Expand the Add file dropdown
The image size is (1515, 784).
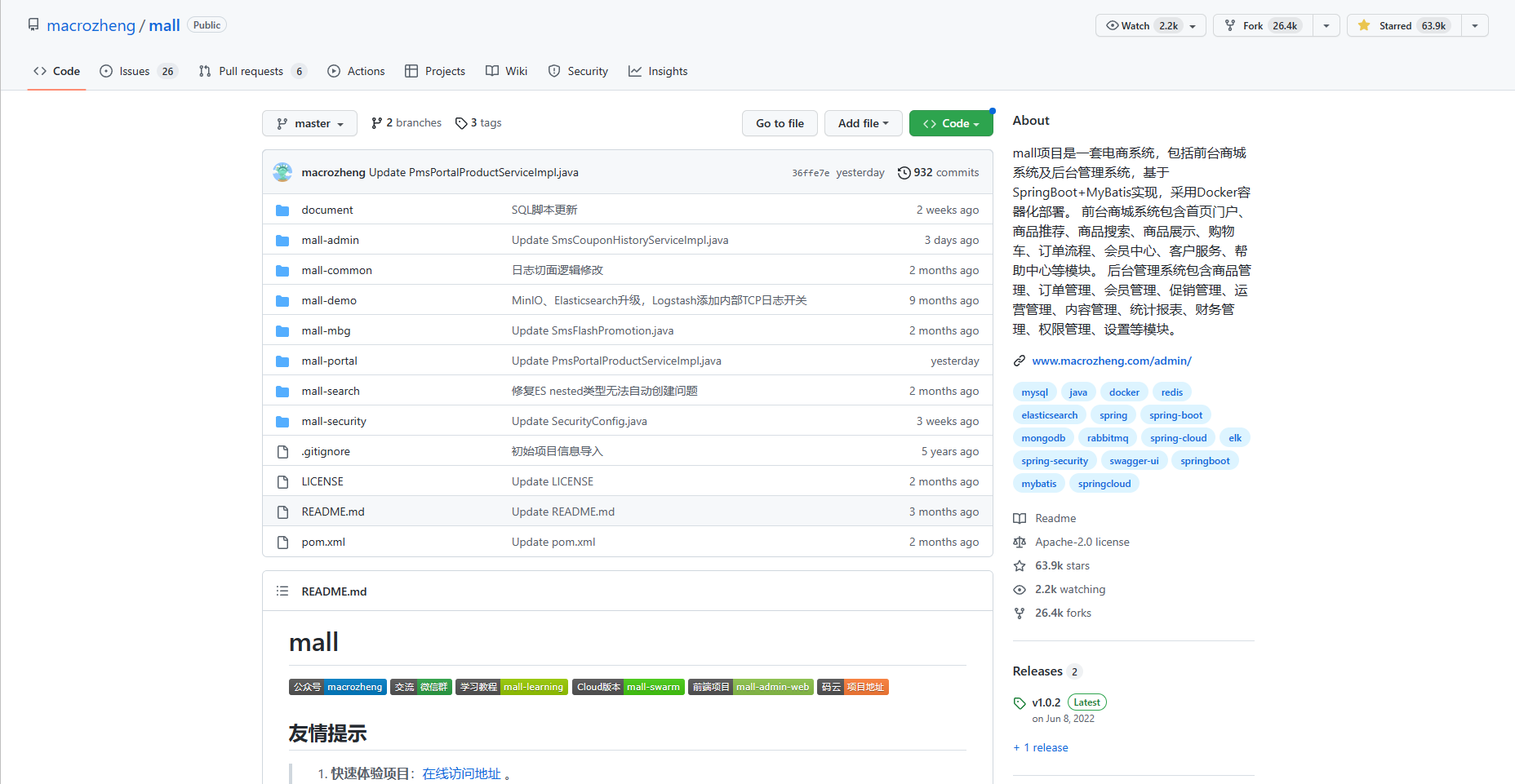(863, 123)
